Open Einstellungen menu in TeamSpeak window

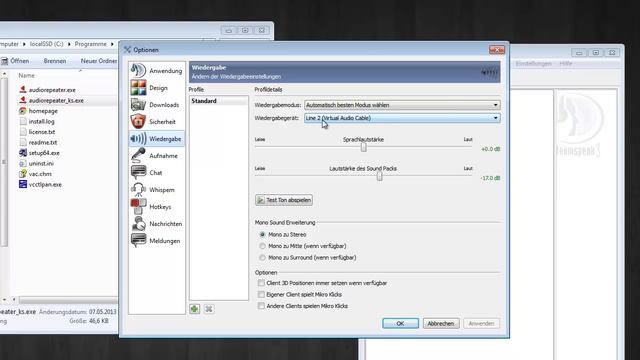pyautogui.click(x=533, y=64)
